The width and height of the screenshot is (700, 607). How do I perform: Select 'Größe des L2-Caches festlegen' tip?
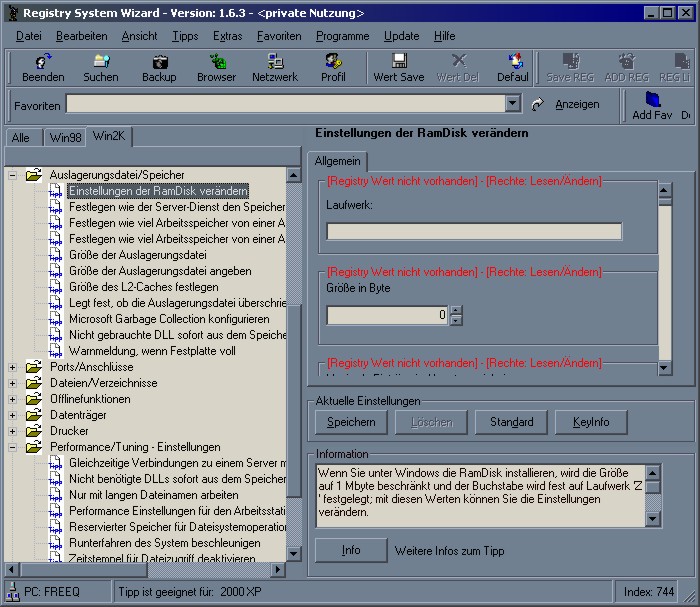144,287
